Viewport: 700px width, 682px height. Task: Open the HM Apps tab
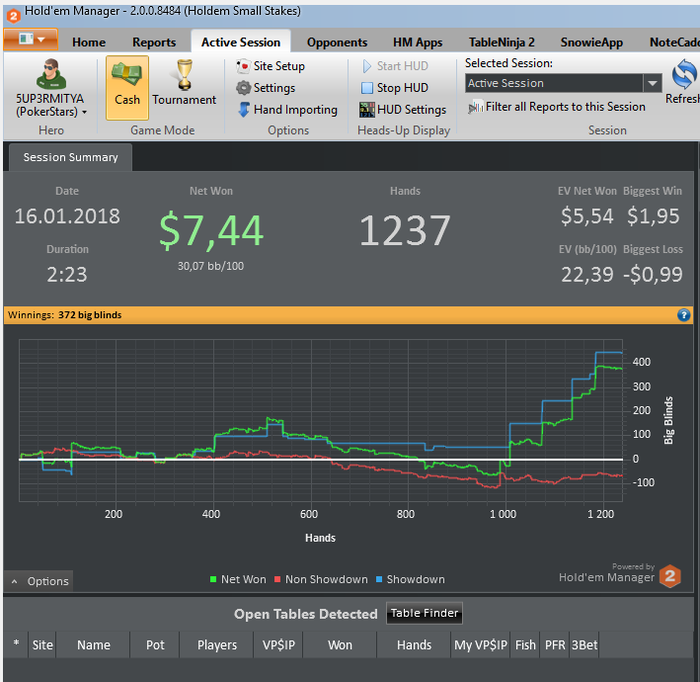coord(417,42)
